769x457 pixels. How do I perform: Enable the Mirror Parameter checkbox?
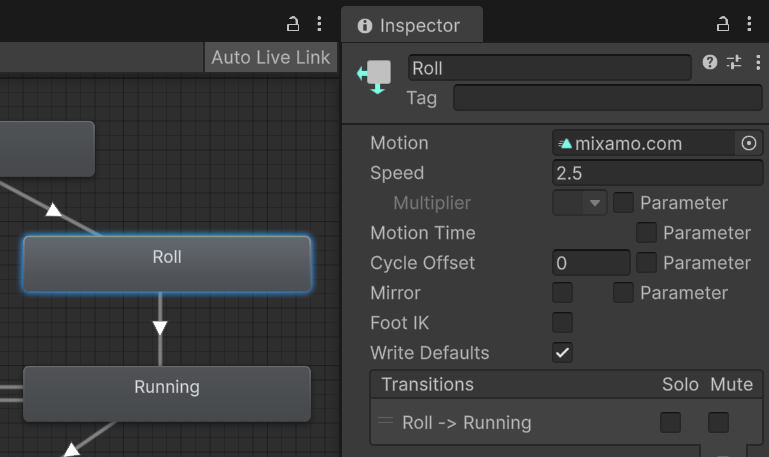click(623, 293)
